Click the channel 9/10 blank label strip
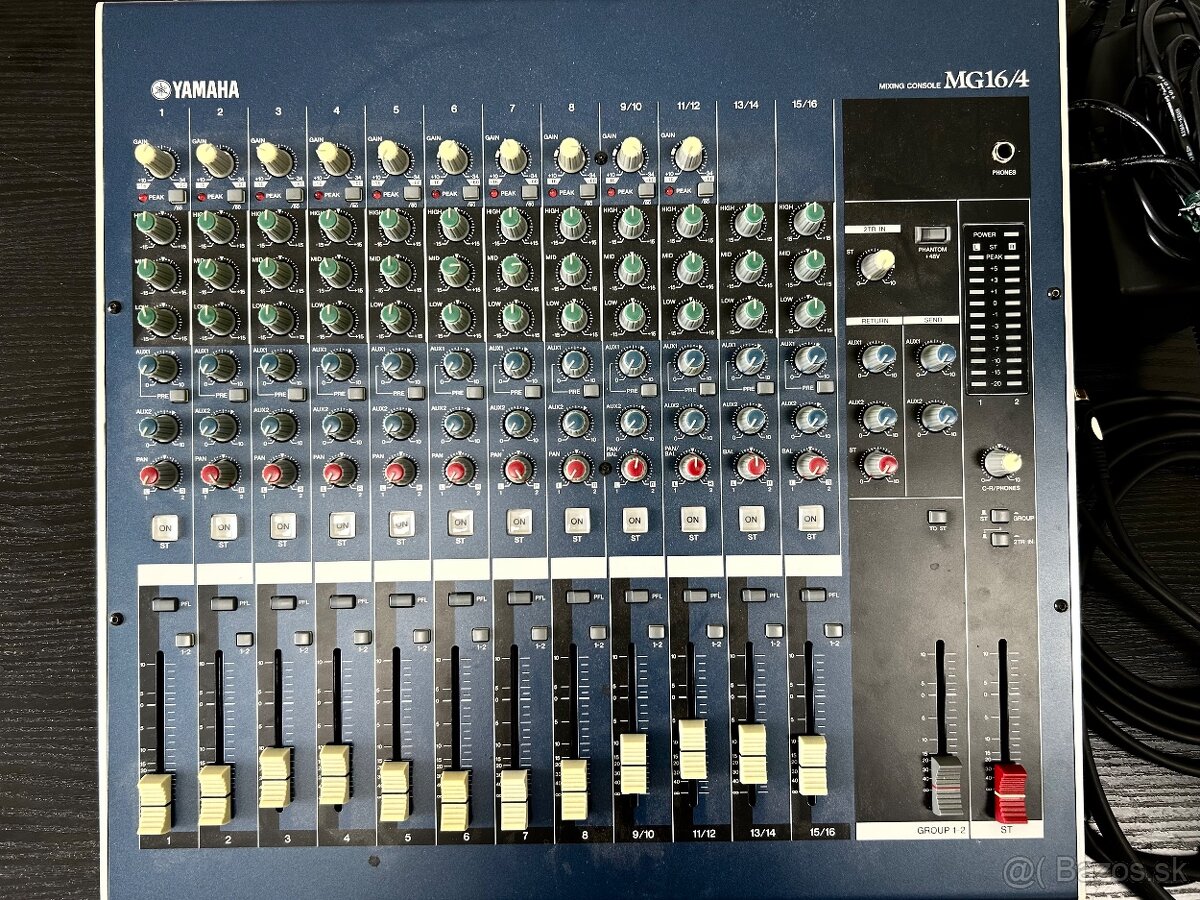1200x900 pixels. click(x=636, y=568)
